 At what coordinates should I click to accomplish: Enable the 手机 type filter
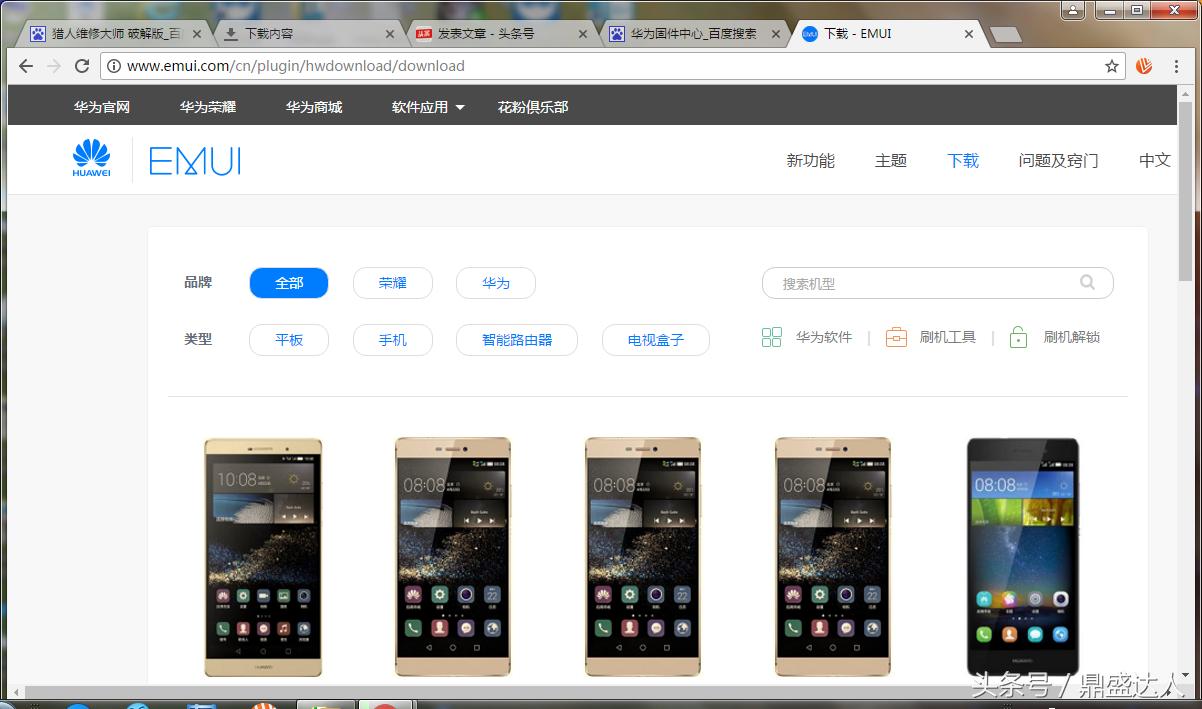click(x=392, y=340)
